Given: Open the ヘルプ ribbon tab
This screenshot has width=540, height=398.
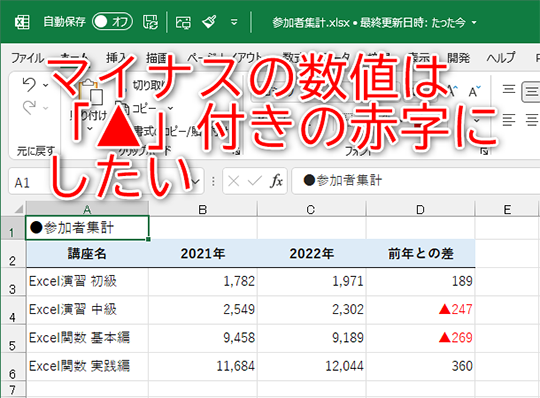Looking at the screenshot, I should click(x=501, y=58).
